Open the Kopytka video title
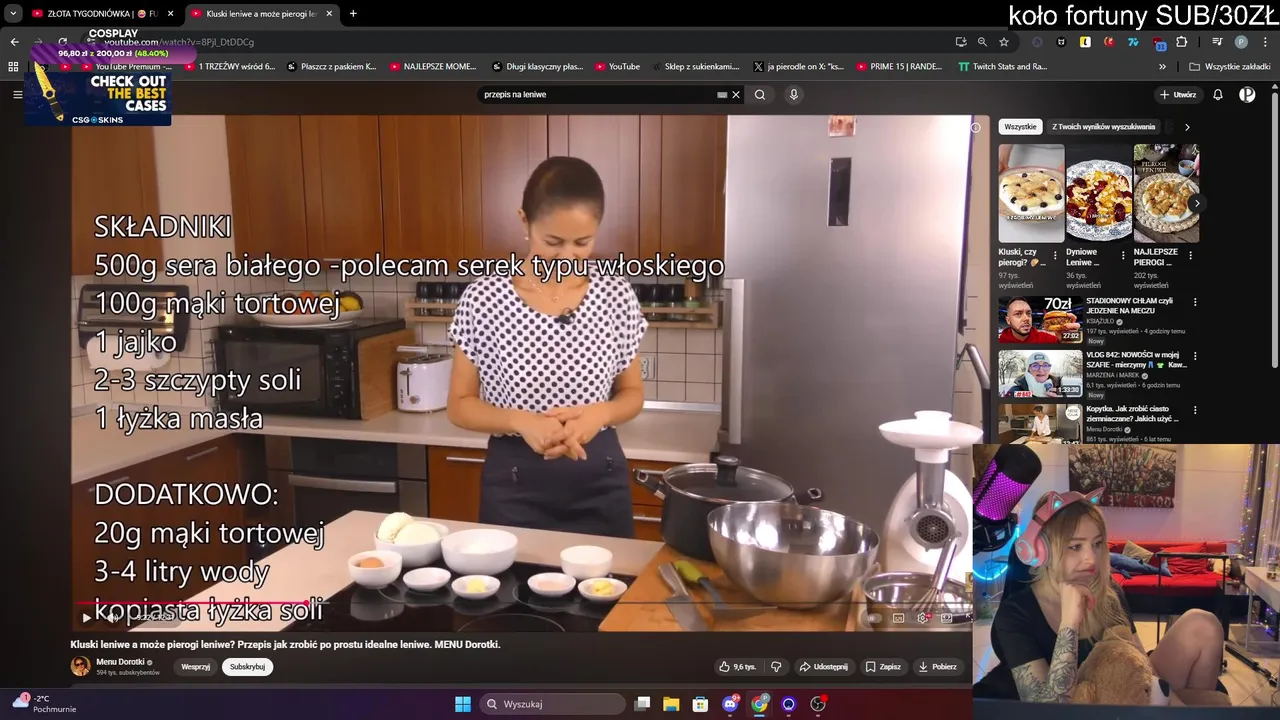Screen dimensions: 1280x720 (x=1132, y=414)
